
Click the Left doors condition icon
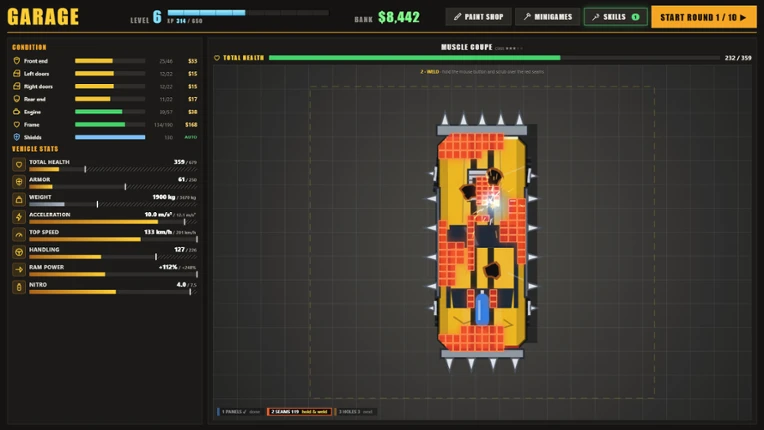[17, 74]
